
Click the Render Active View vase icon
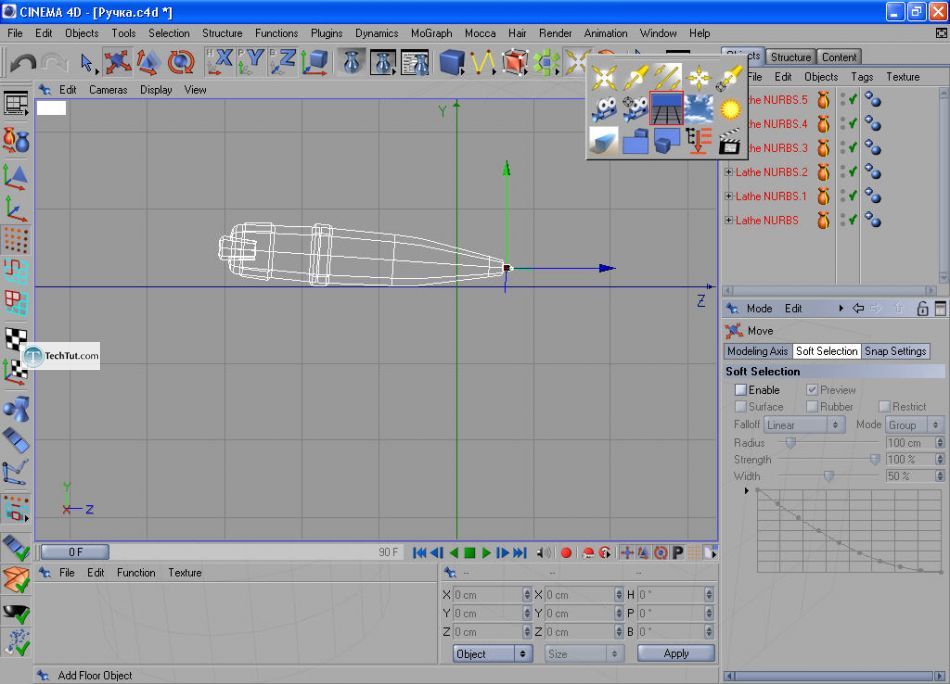351,62
